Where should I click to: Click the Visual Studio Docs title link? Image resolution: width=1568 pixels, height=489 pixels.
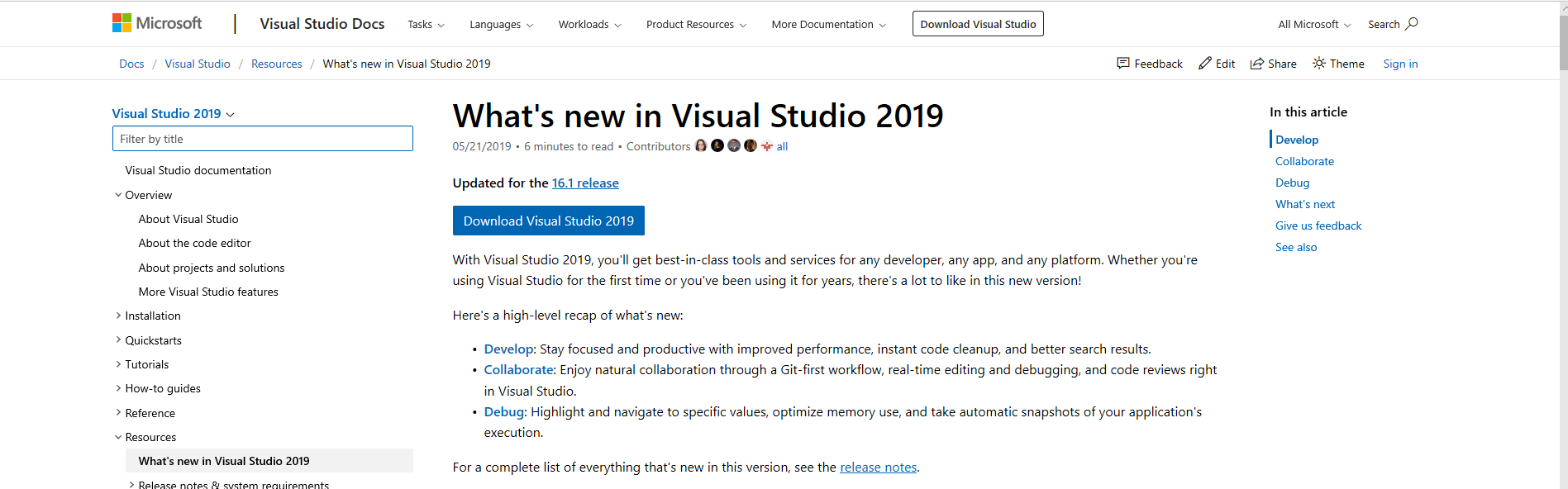coord(322,24)
